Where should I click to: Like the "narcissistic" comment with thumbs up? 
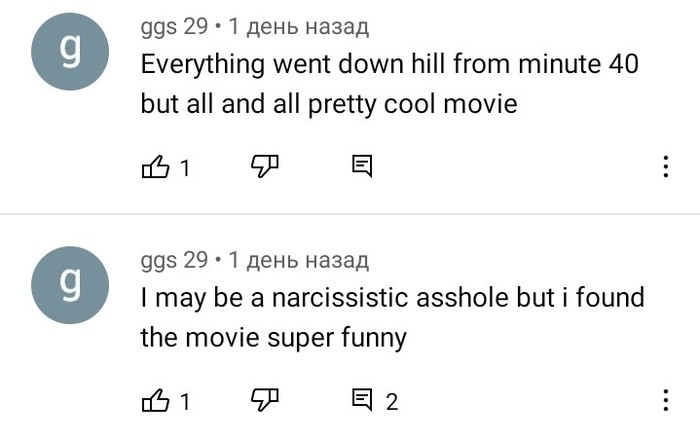coord(155,402)
